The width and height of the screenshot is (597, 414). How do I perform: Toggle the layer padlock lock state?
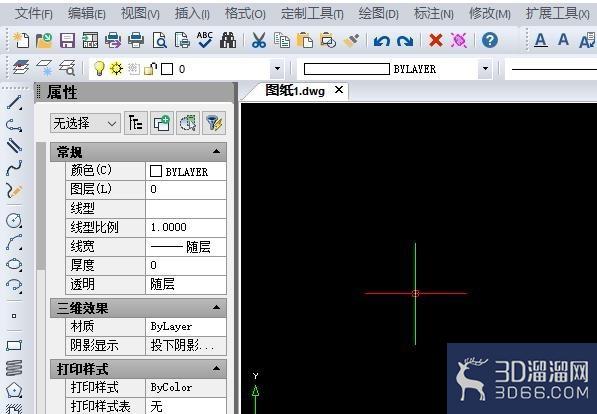click(151, 69)
